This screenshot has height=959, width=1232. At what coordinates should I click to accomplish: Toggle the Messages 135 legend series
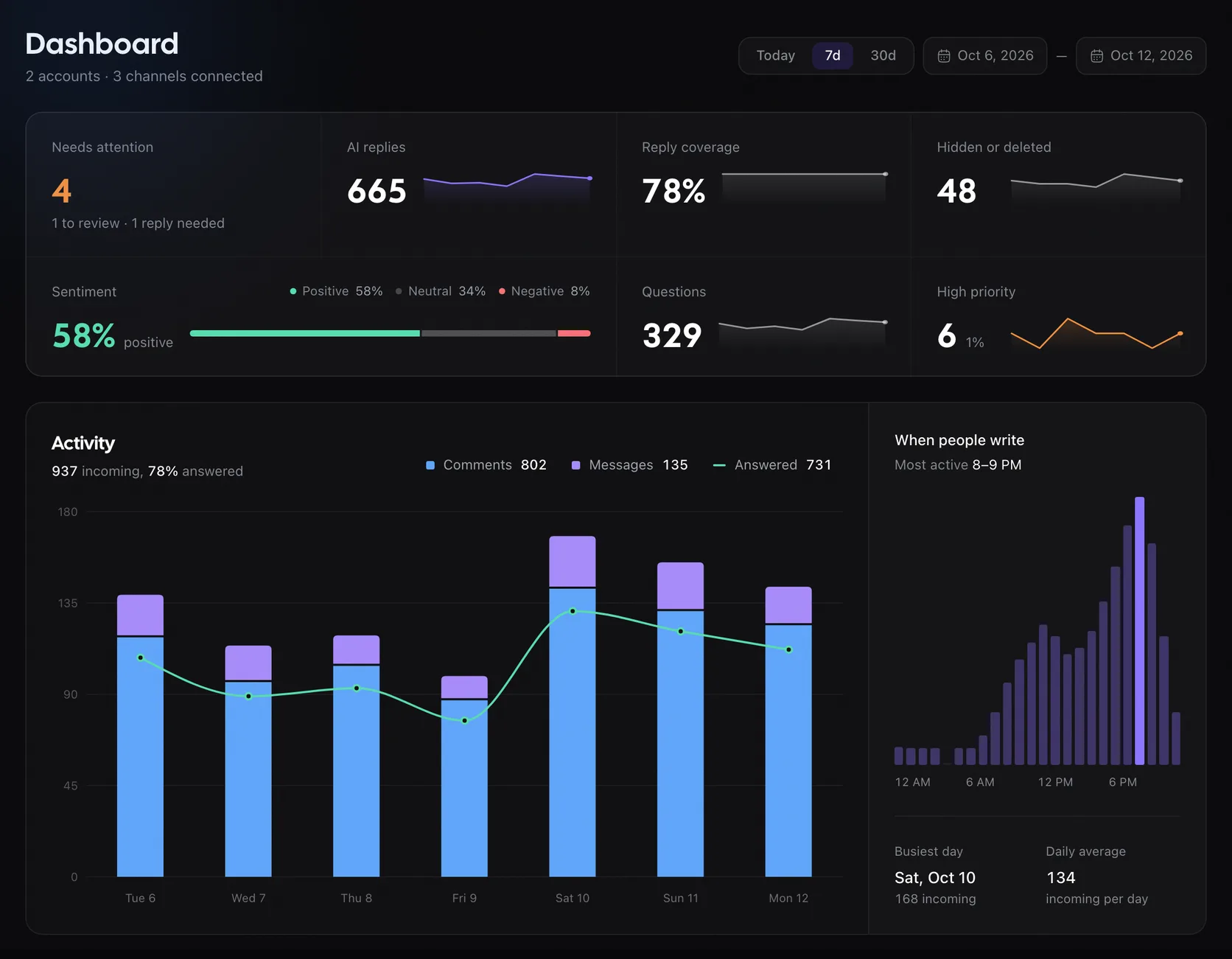click(x=630, y=465)
